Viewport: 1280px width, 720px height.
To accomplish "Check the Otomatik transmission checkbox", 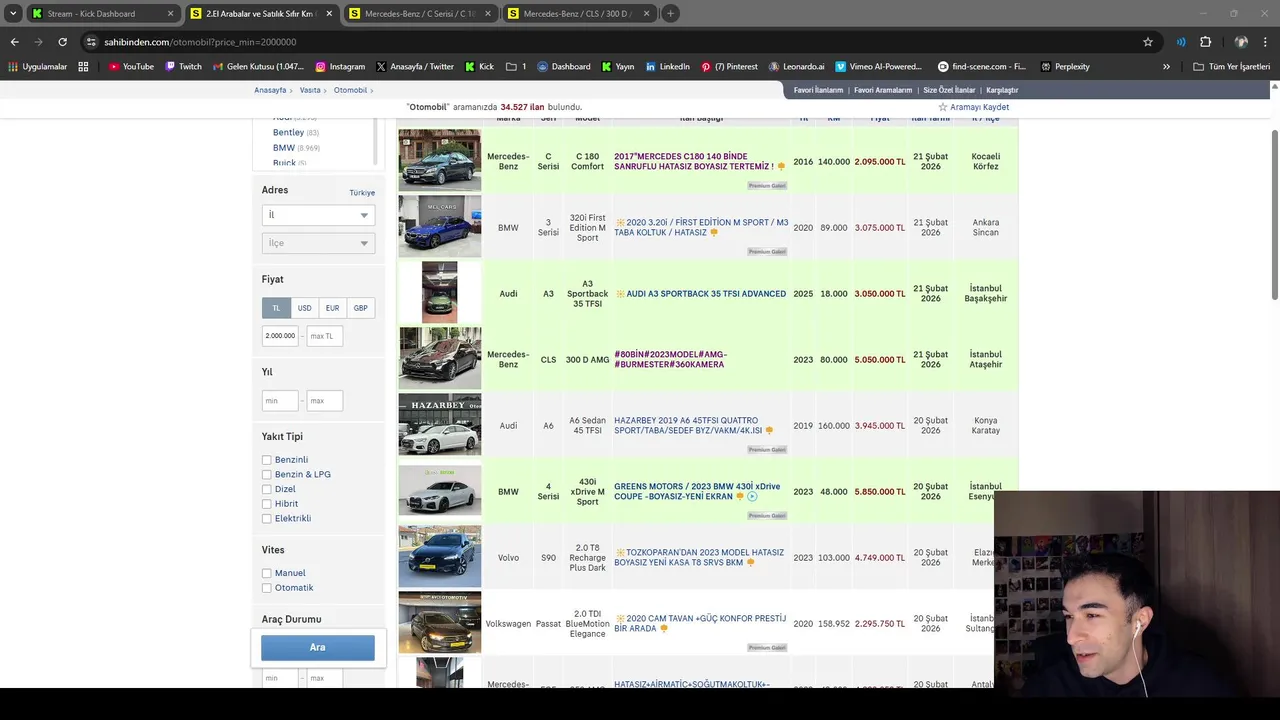I will click(267, 588).
